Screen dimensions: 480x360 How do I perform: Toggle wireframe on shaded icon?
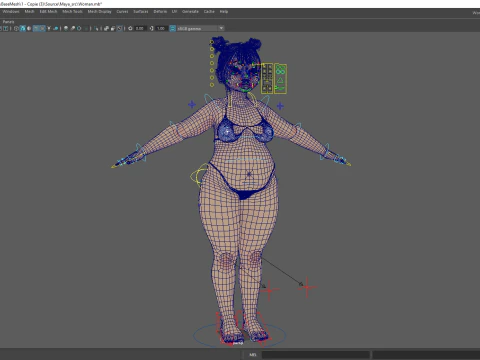[x=36, y=29]
